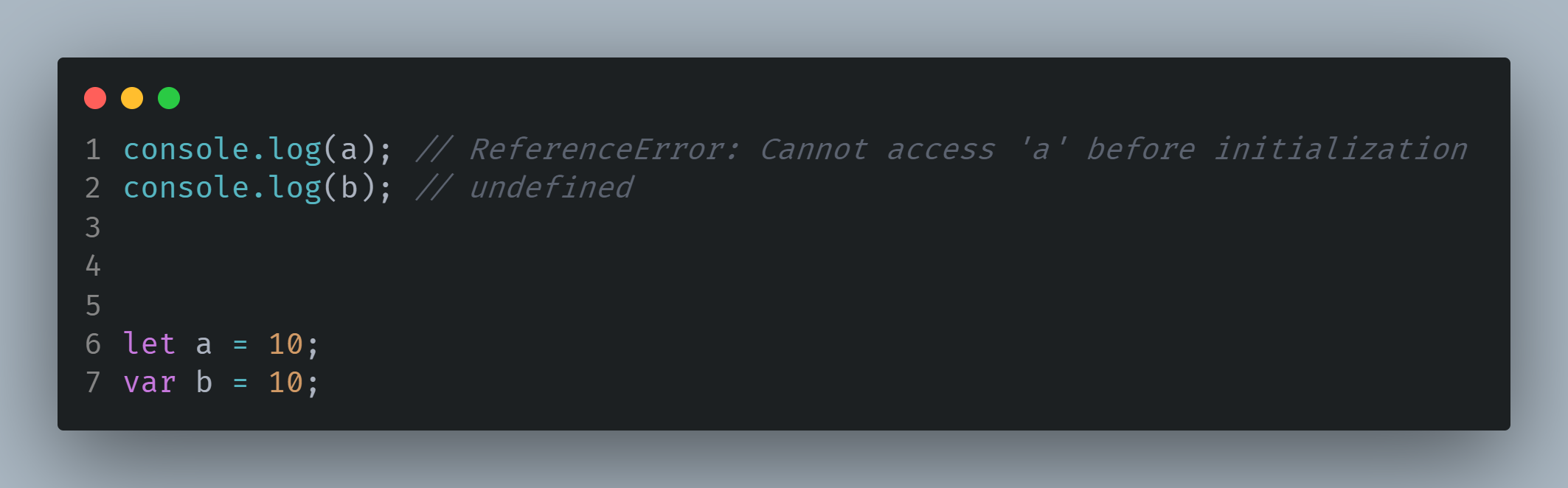The height and width of the screenshot is (488, 1568).
Task: Click line number 3
Action: [x=93, y=227]
